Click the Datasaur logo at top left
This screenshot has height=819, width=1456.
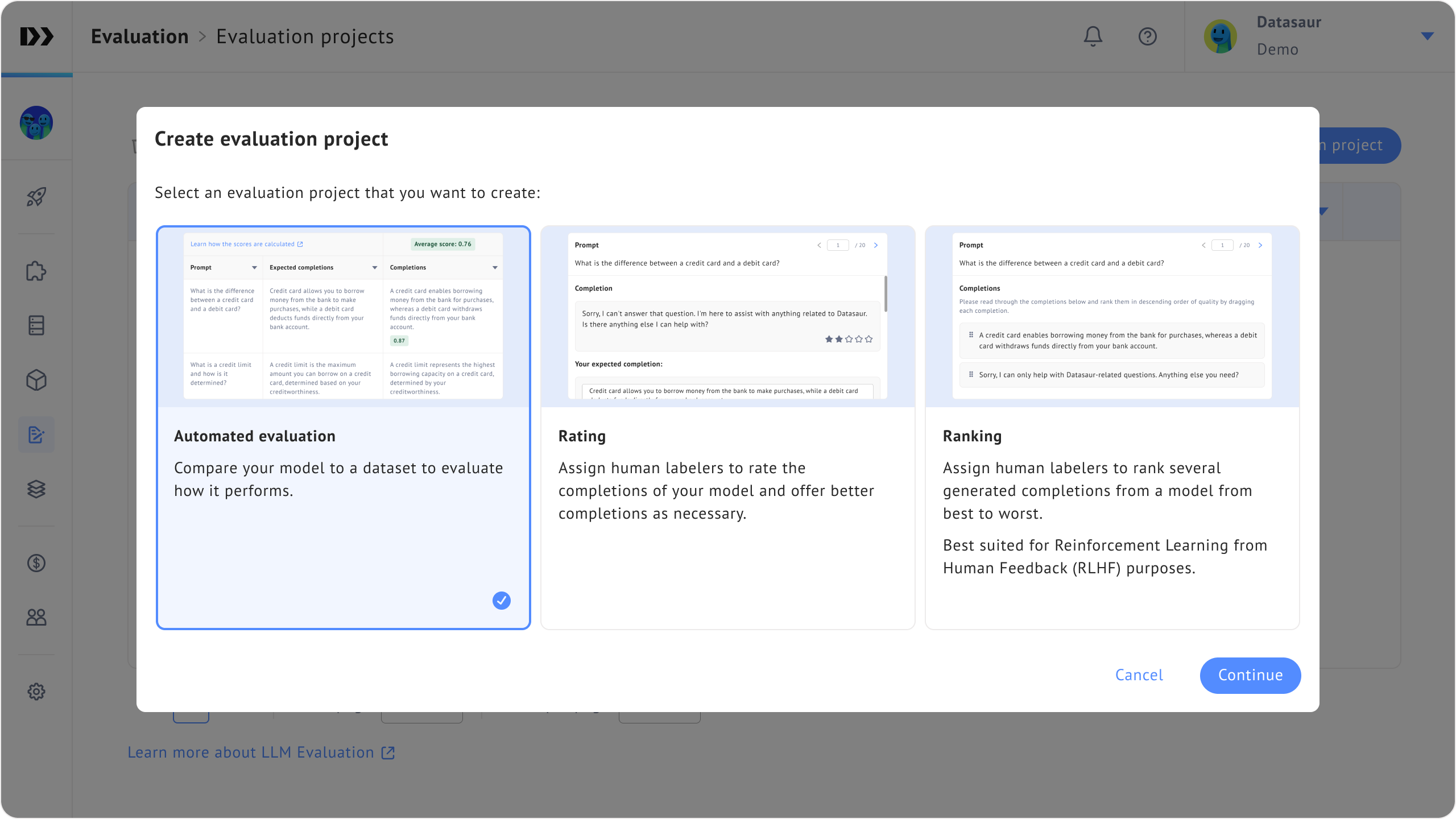click(36, 36)
